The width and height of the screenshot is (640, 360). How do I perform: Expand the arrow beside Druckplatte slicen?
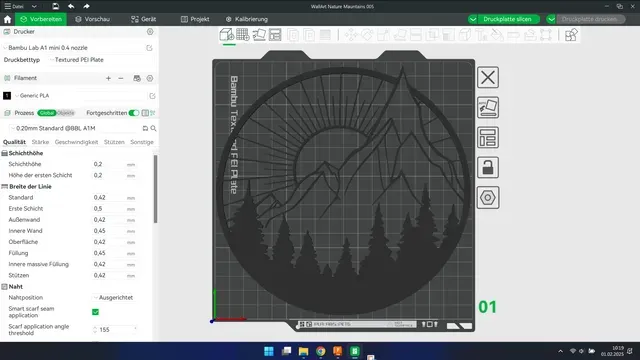[x=473, y=19]
